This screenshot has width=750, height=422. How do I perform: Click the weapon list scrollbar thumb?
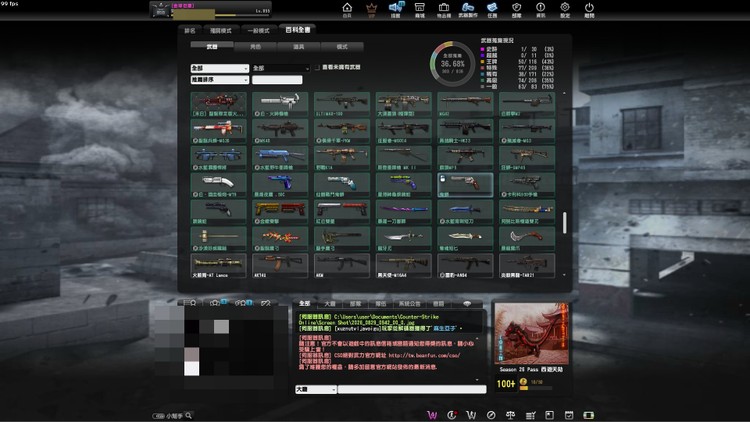[x=564, y=223]
